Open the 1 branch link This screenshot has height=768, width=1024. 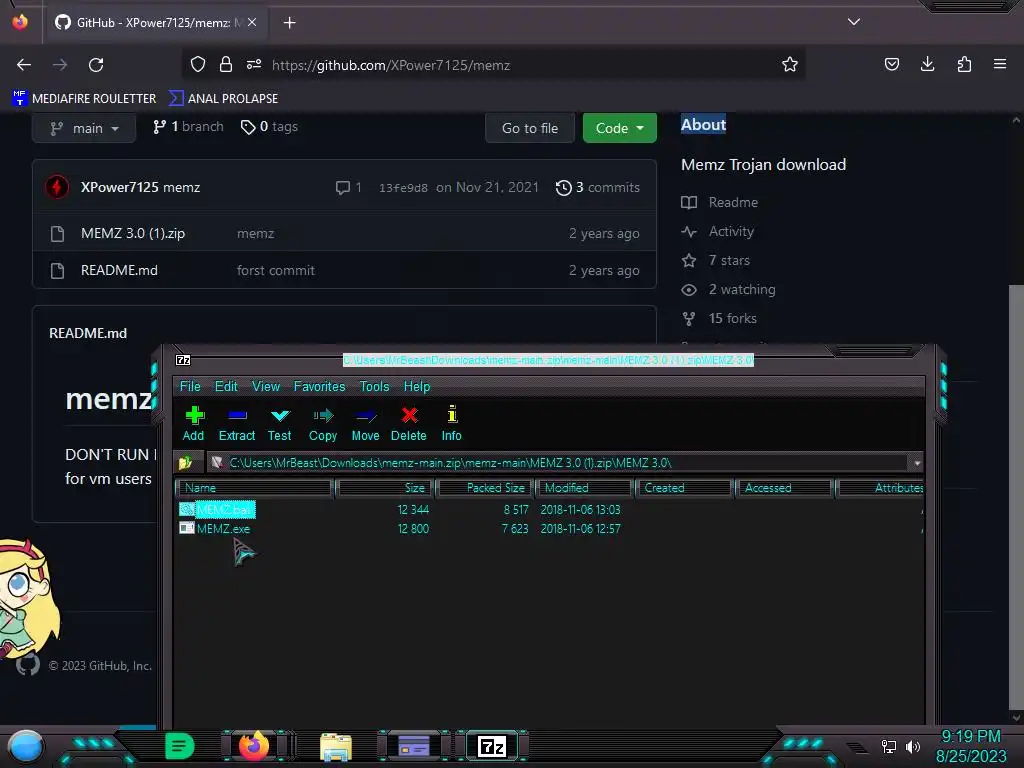coord(188,127)
